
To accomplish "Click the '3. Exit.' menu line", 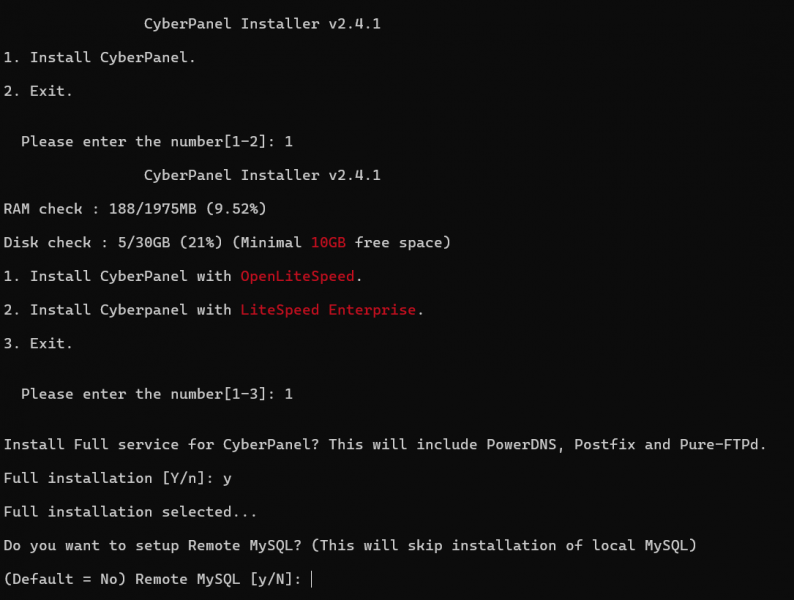I will pyautogui.click(x=38, y=344).
